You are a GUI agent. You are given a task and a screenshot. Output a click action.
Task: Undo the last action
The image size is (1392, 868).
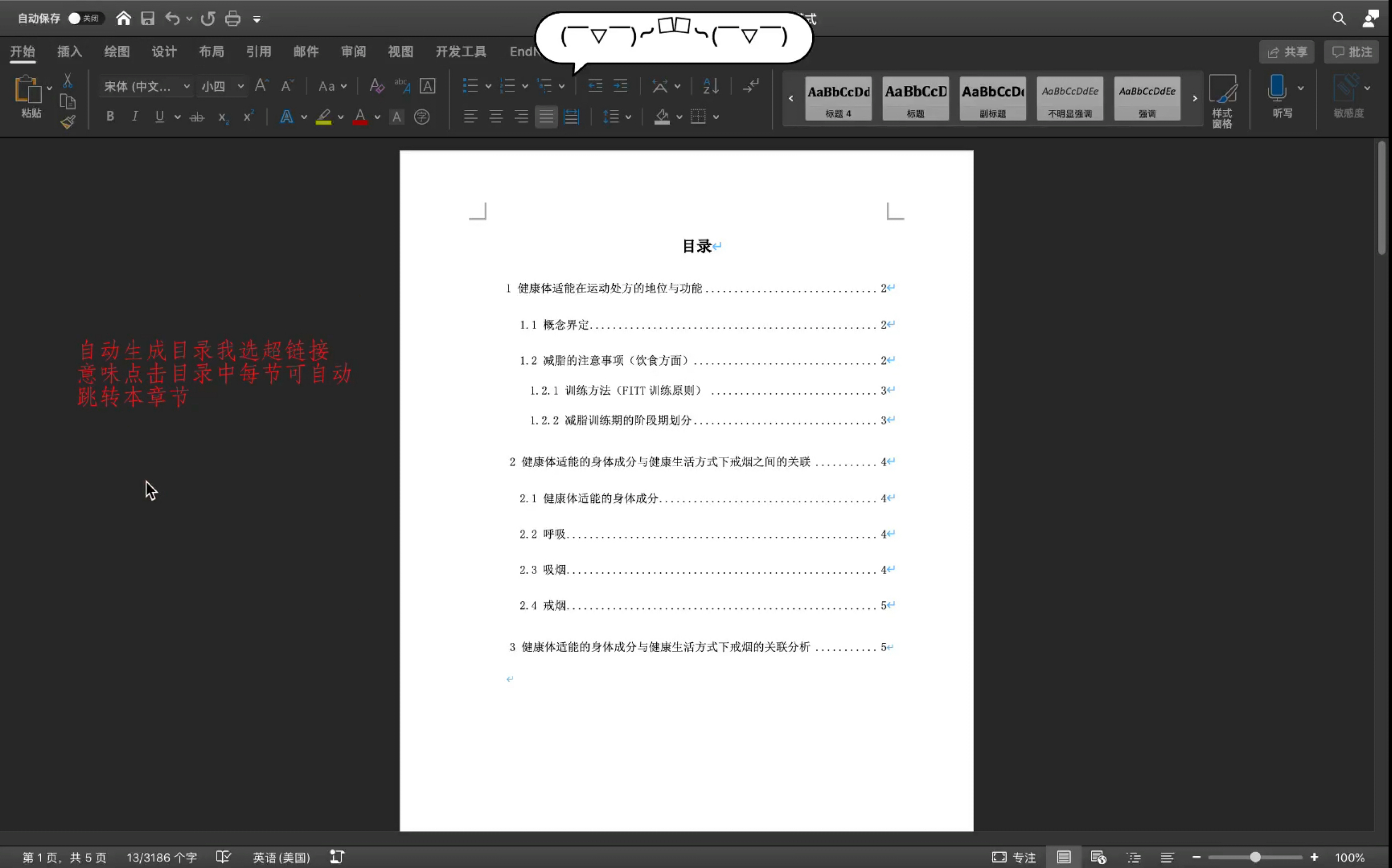click(x=172, y=19)
